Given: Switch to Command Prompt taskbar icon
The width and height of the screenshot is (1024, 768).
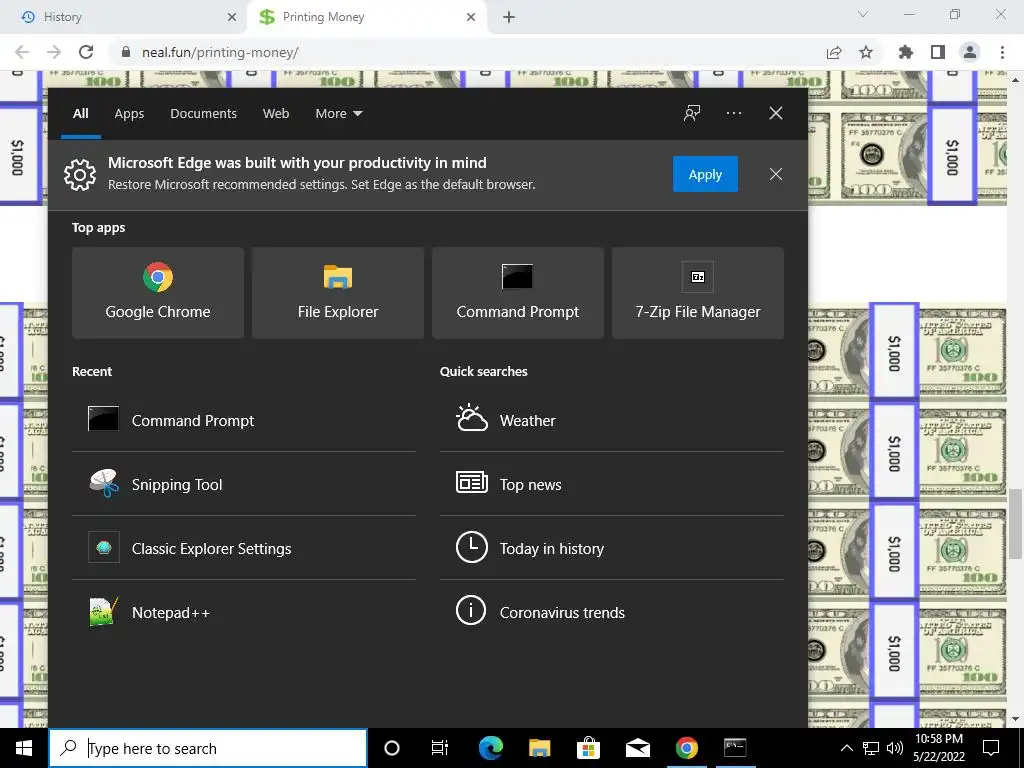Looking at the screenshot, I should [735, 748].
